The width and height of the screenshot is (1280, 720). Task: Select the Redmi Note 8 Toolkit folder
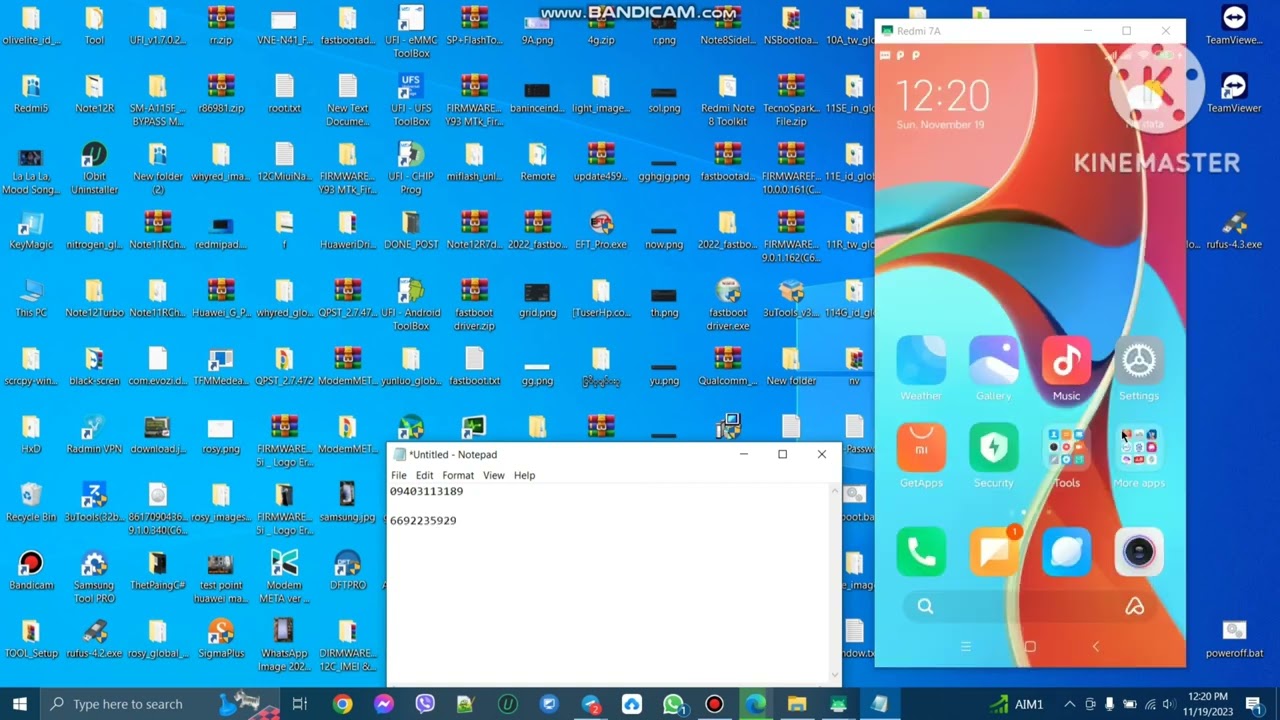tap(727, 100)
